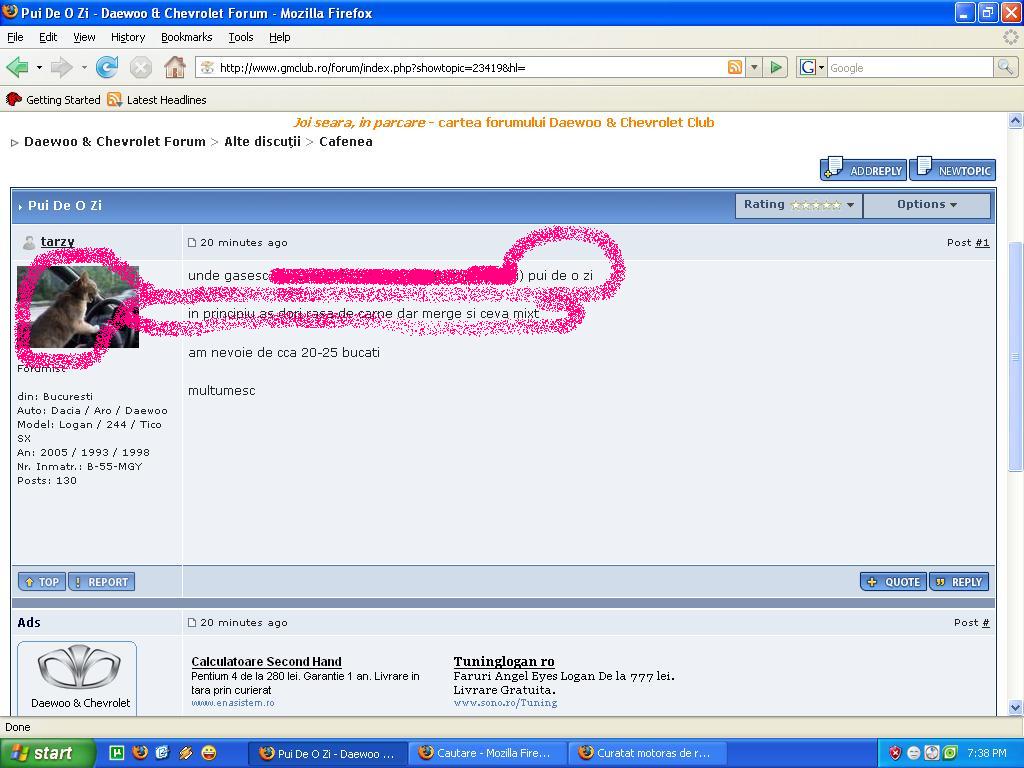Screen dimensions: 1024x768
Task: Click the RSS feed icon in address bar
Action: (735, 68)
